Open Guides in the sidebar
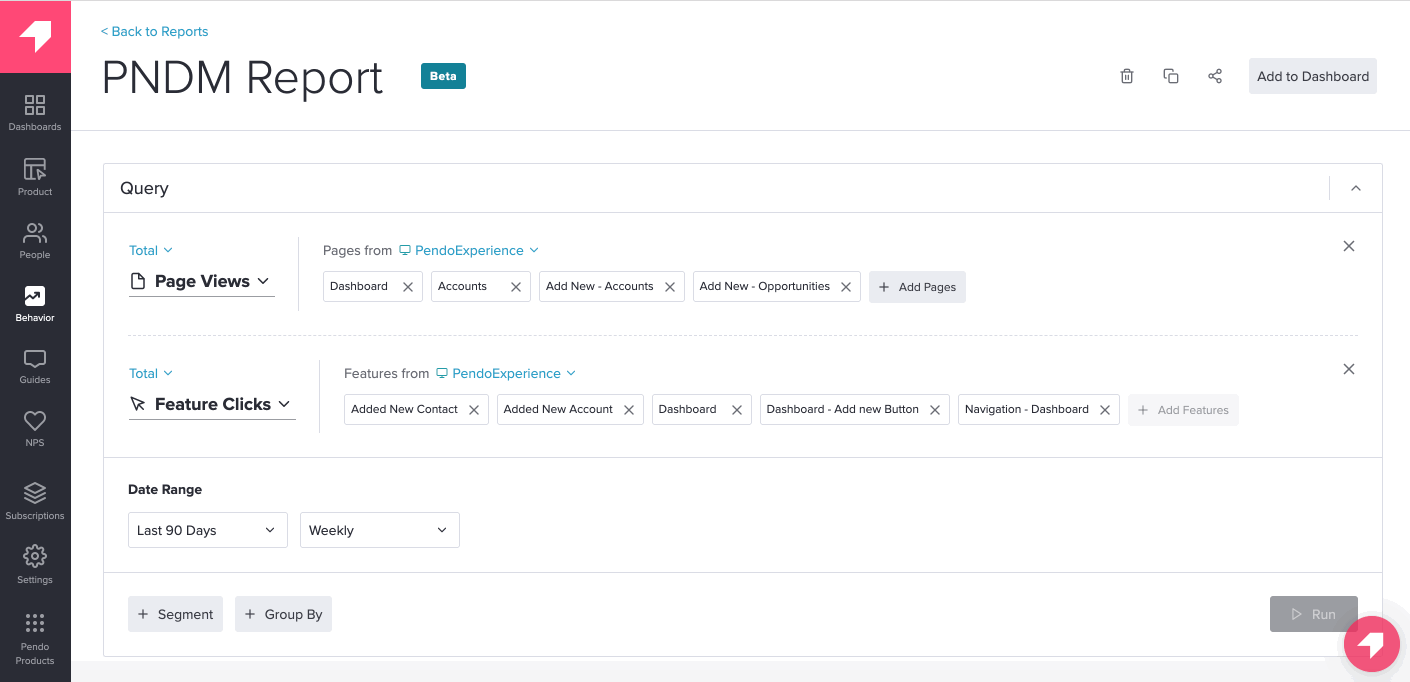This screenshot has width=1410, height=682. pyautogui.click(x=35, y=366)
